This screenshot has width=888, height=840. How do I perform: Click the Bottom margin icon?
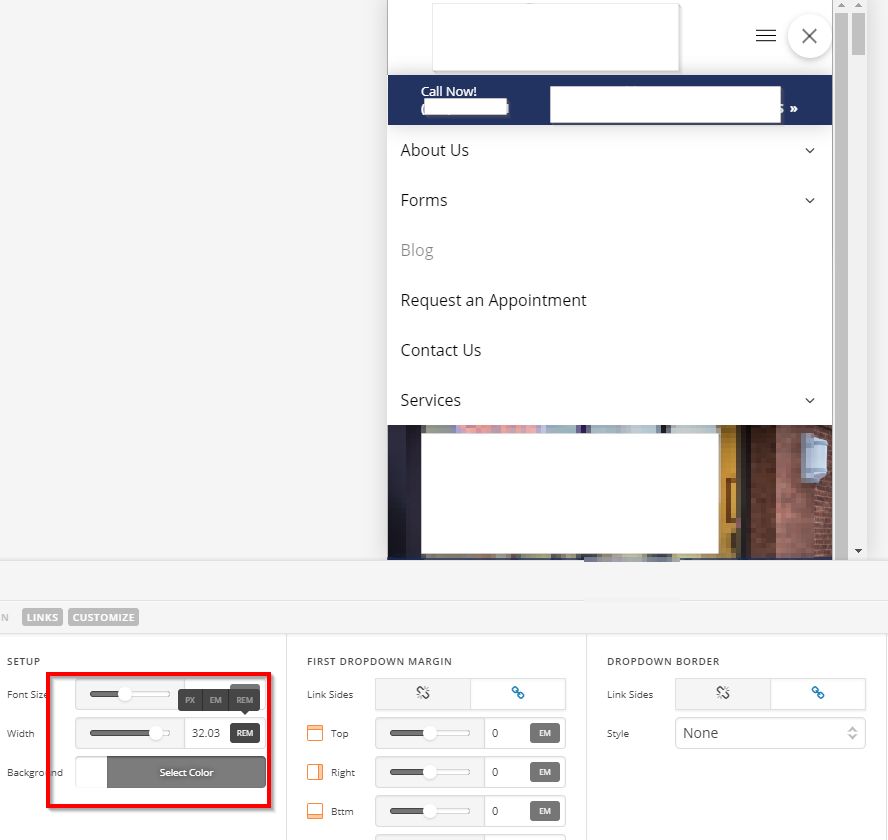tap(315, 811)
